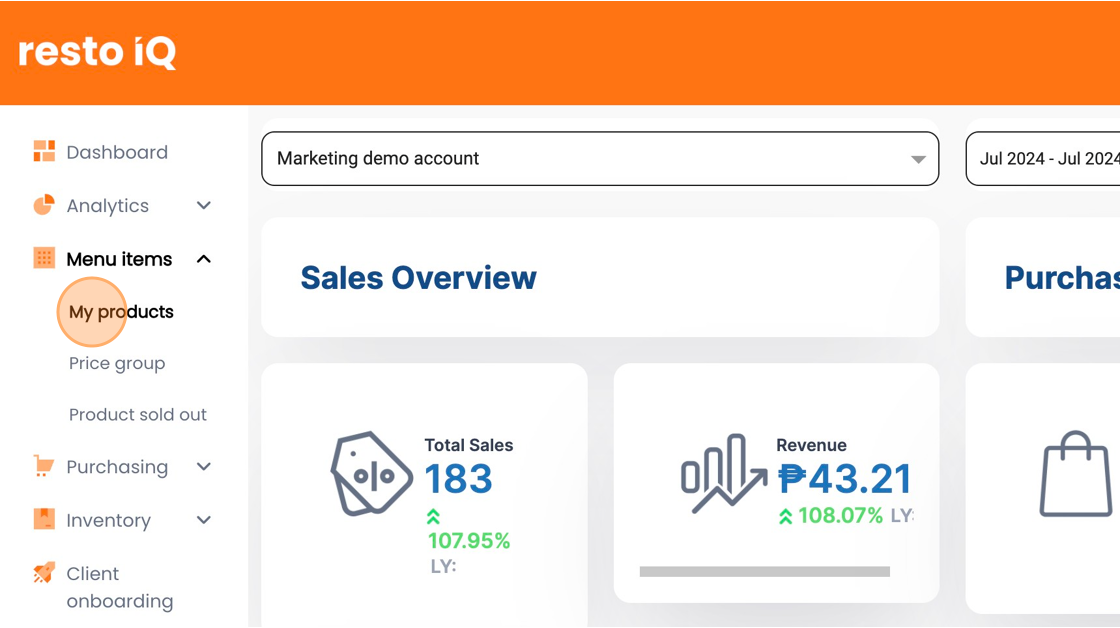The height and width of the screenshot is (628, 1120).
Task: Click the Client onboarding rocket icon
Action: pos(44,572)
